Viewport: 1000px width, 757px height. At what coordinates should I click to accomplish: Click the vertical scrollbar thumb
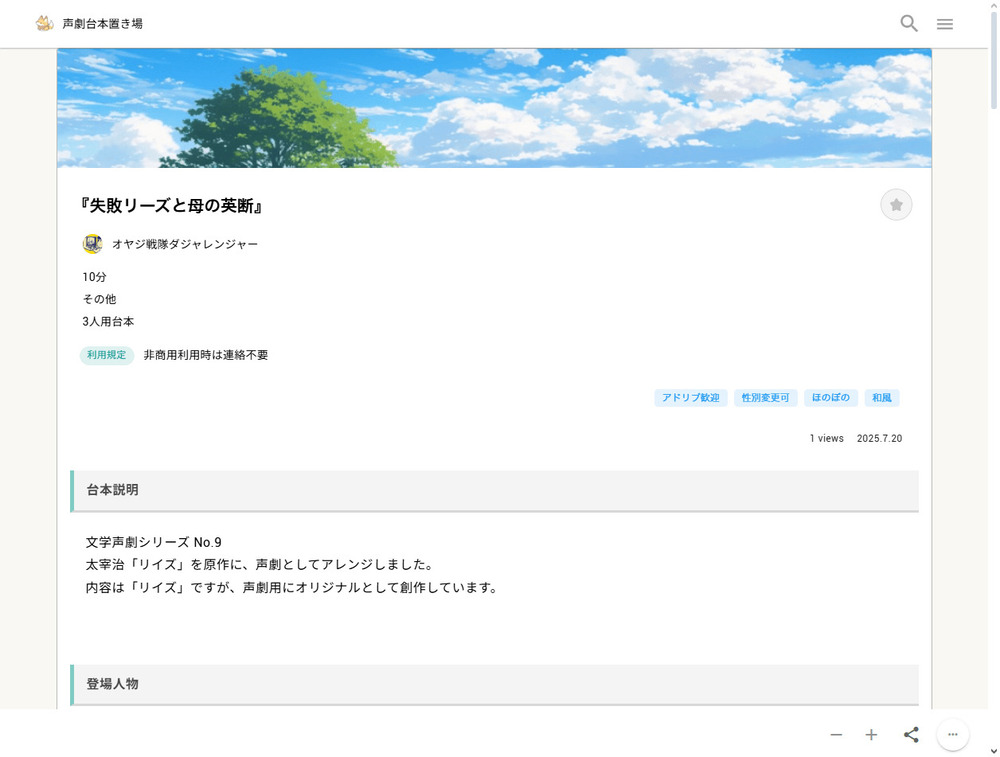994,61
